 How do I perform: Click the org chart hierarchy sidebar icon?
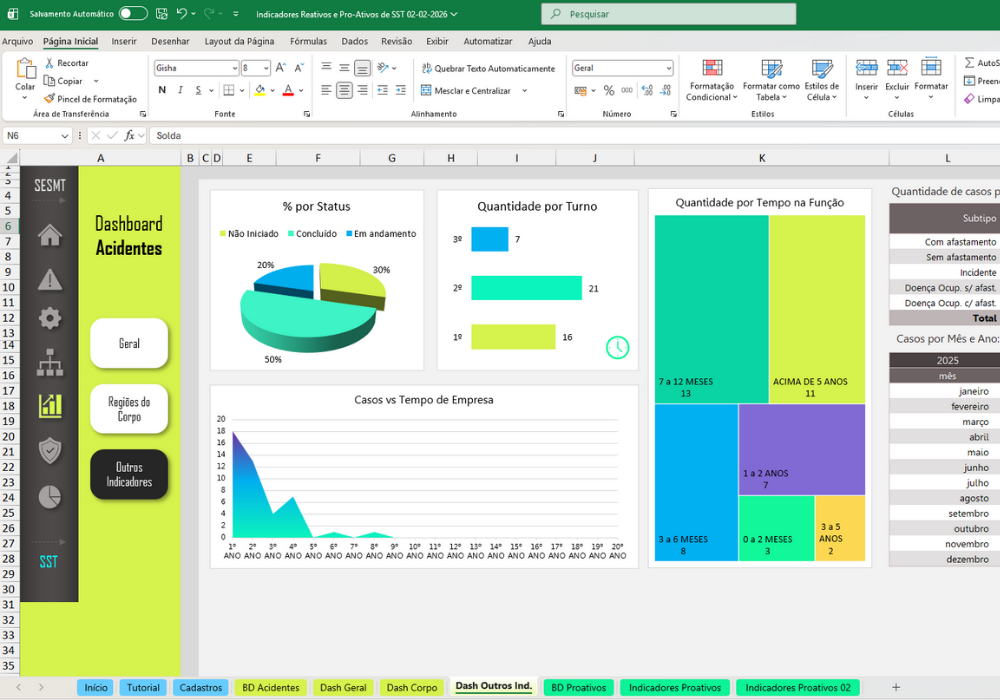tap(50, 362)
